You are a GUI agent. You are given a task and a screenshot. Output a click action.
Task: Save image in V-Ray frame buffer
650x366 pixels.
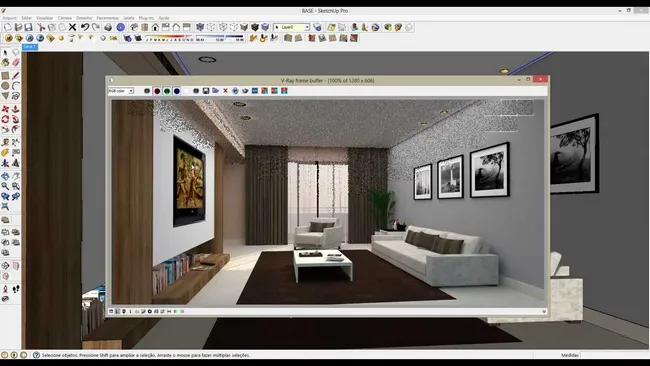[206, 91]
